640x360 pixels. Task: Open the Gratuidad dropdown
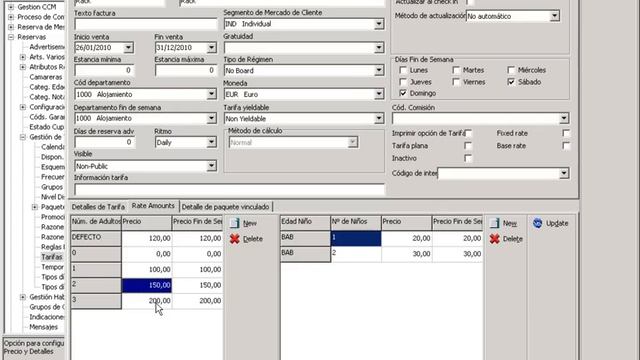pos(379,48)
